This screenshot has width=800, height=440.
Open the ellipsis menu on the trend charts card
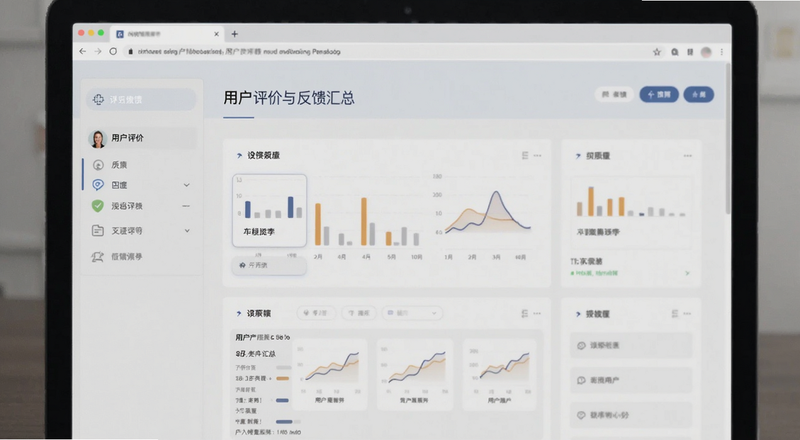pos(537,313)
